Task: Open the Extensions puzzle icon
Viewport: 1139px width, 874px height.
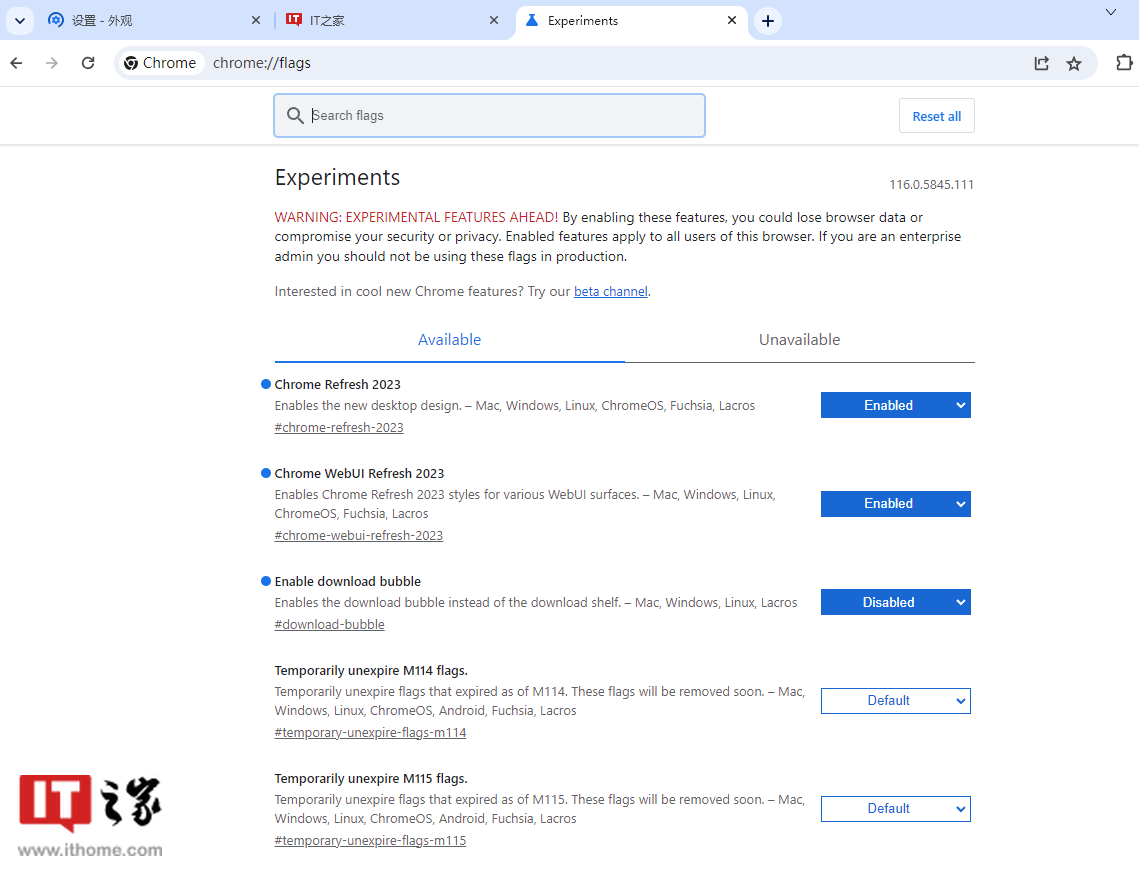Action: click(x=1124, y=63)
